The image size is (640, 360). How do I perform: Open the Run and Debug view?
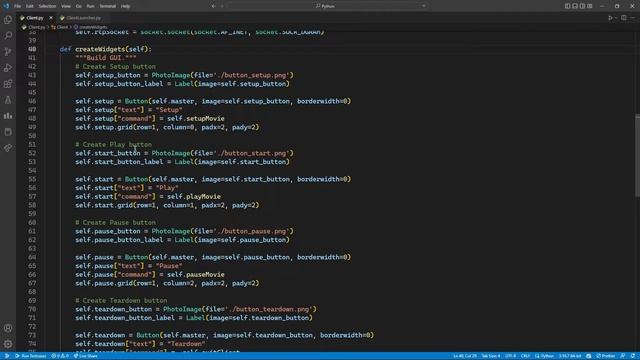click(8, 68)
